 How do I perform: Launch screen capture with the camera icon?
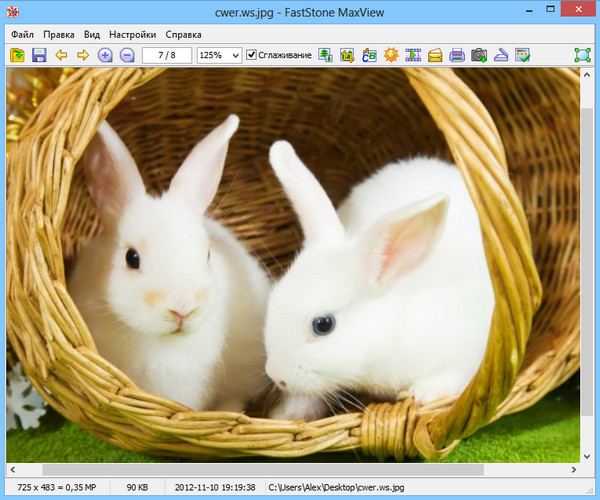(479, 55)
